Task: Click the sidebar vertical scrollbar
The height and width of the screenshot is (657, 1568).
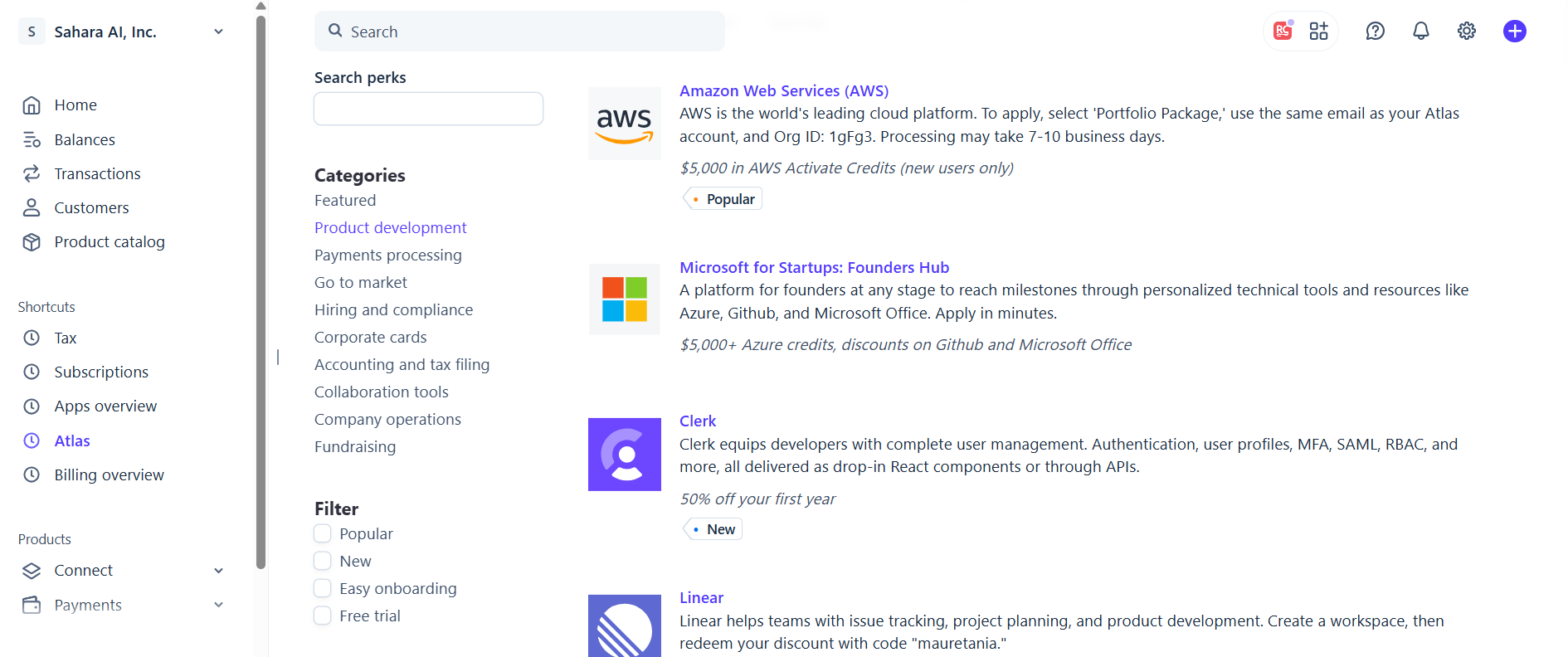Action: (261, 290)
